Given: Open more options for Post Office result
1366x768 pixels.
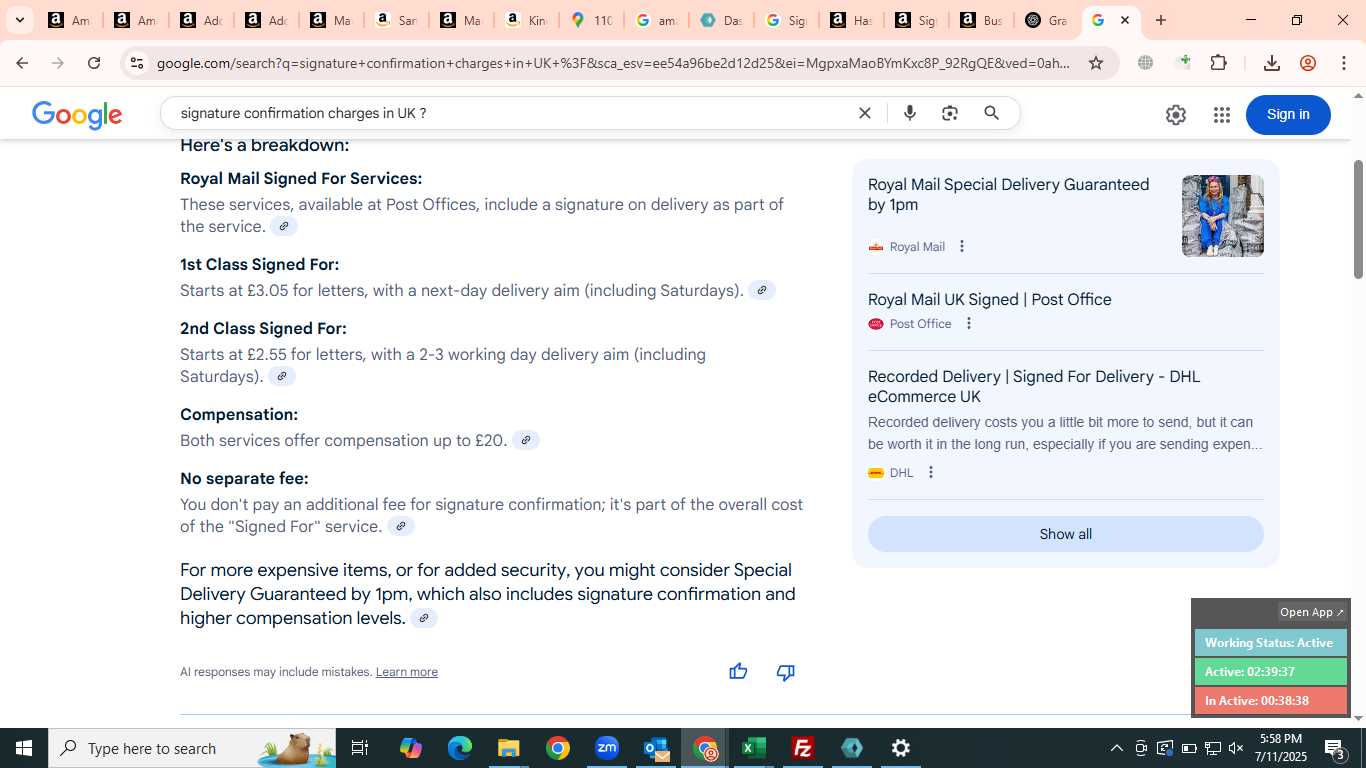Looking at the screenshot, I should point(968,323).
